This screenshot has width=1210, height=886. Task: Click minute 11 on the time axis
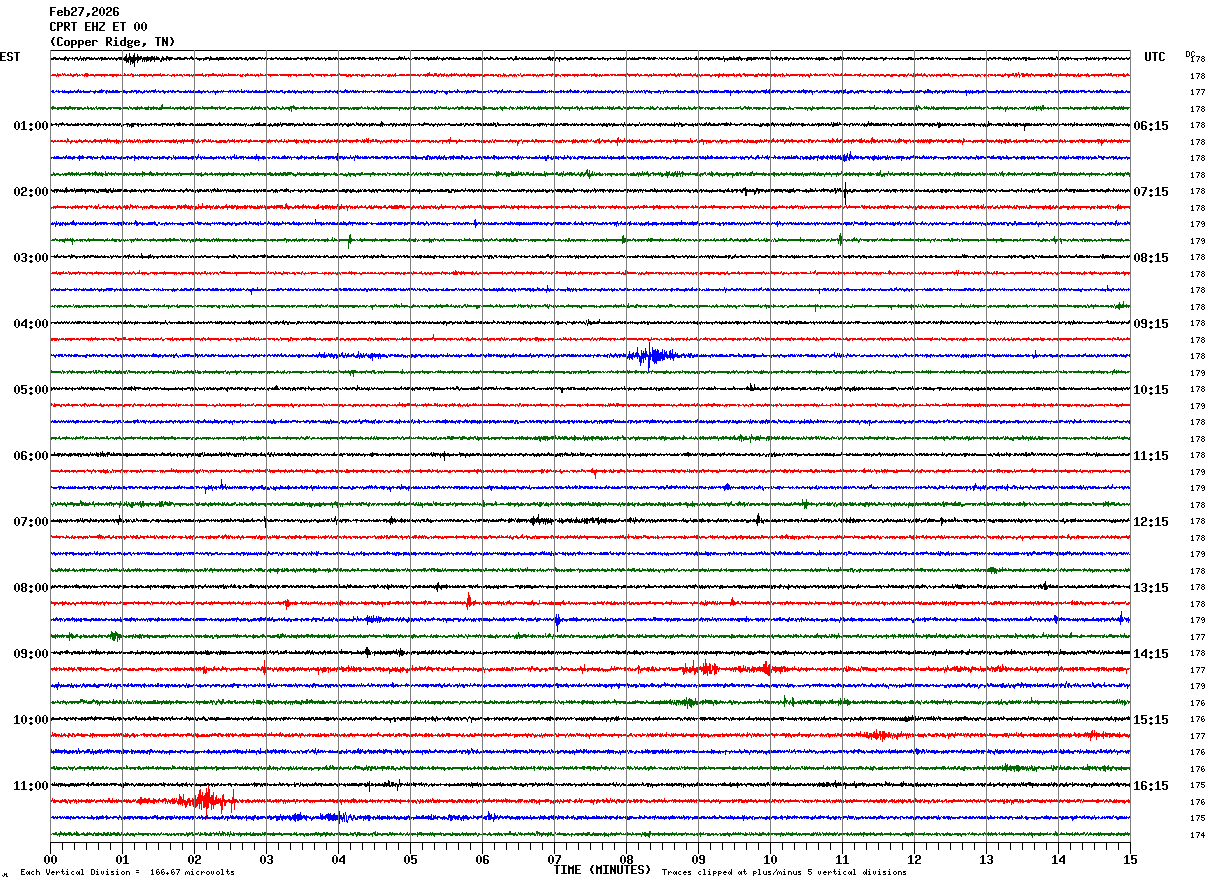[x=842, y=859]
